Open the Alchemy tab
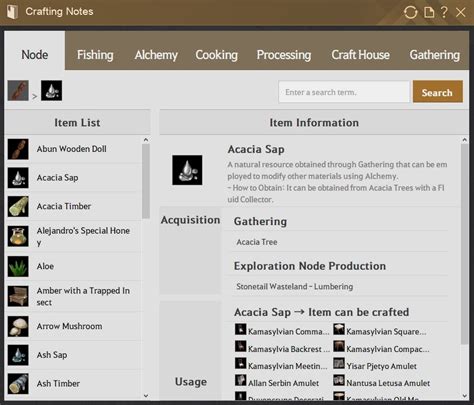This screenshot has height=405, width=474. point(156,55)
